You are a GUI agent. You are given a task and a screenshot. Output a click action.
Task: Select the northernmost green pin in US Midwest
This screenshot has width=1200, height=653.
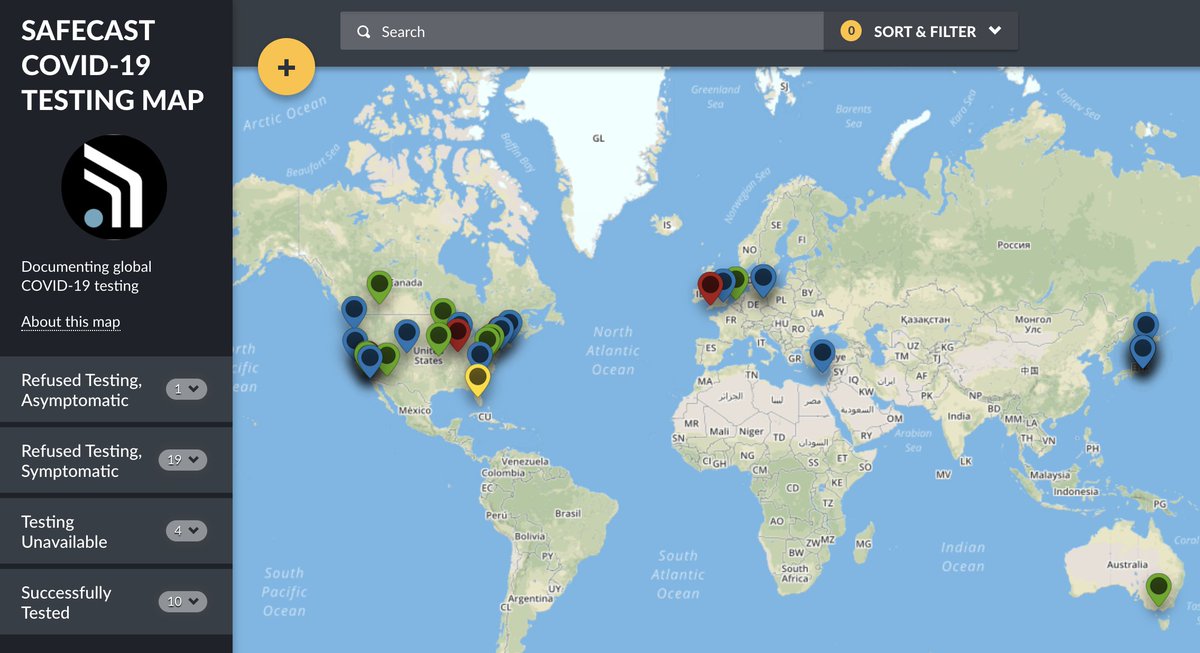442,313
